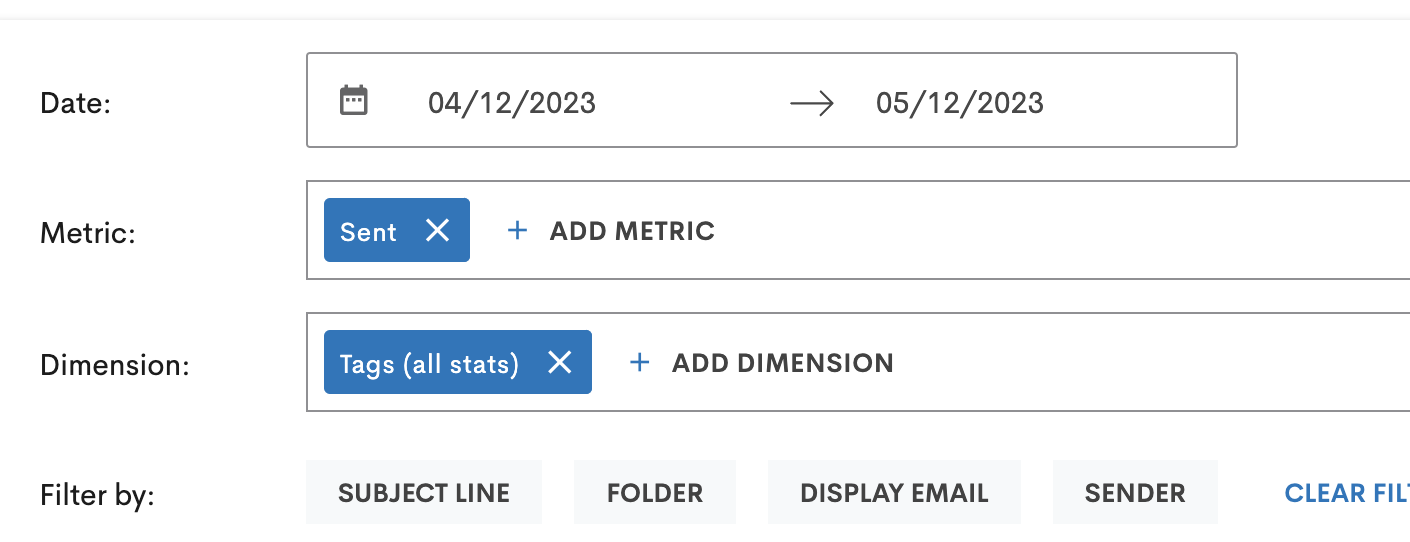Click the arrow between the two dates
1410x542 pixels.
click(812, 103)
